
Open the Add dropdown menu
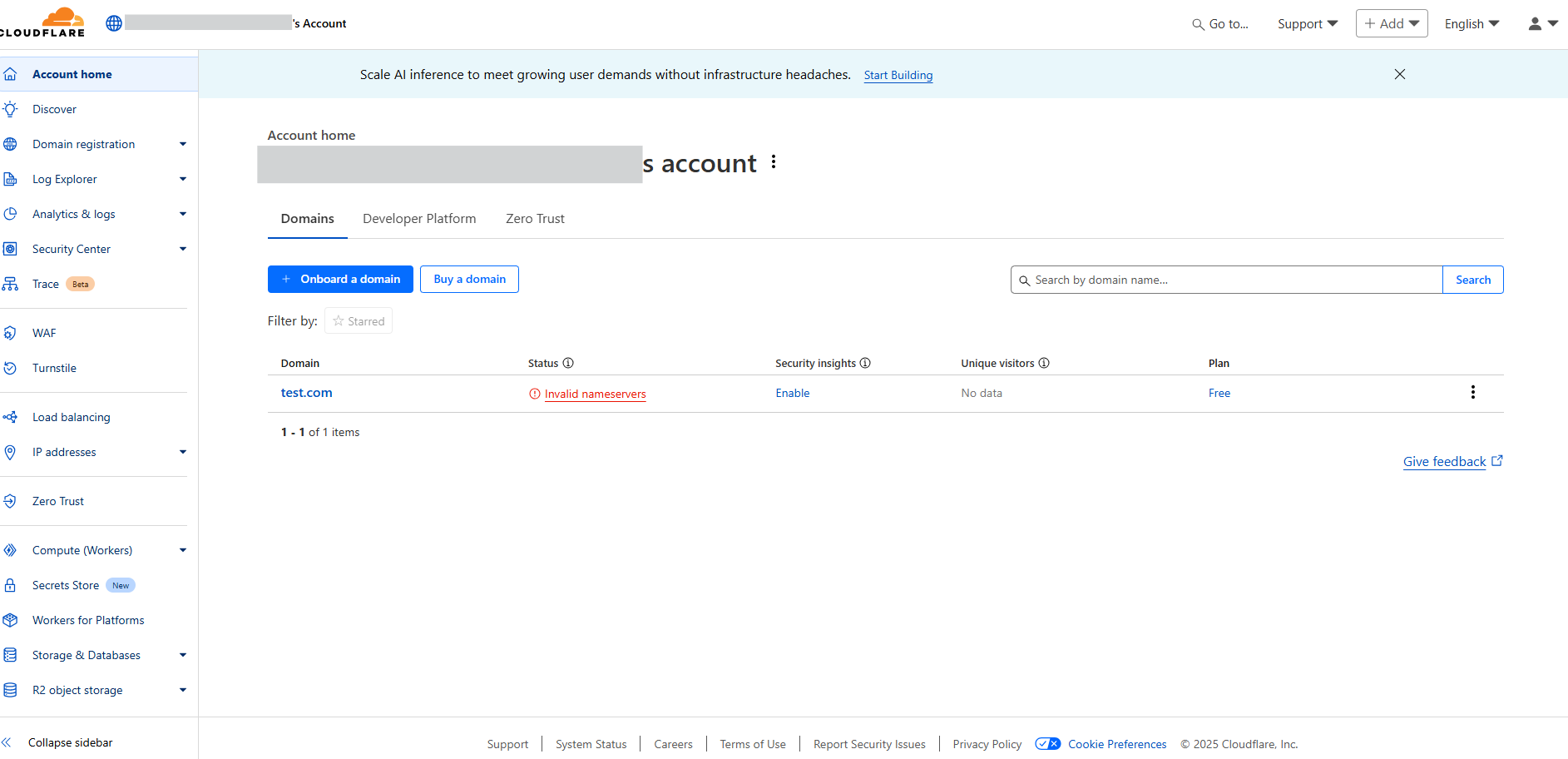pos(1392,23)
